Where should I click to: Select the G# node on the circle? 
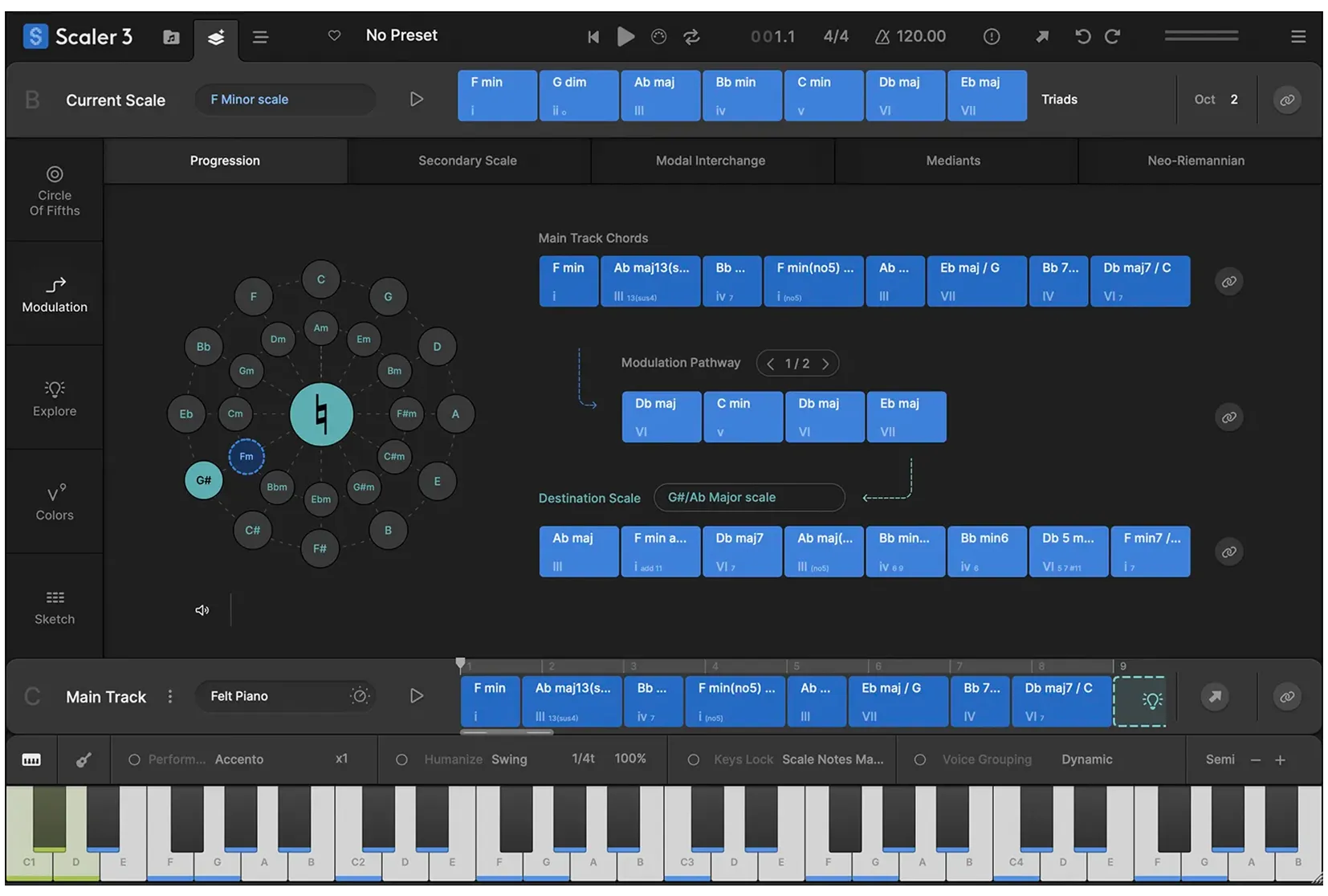[204, 480]
